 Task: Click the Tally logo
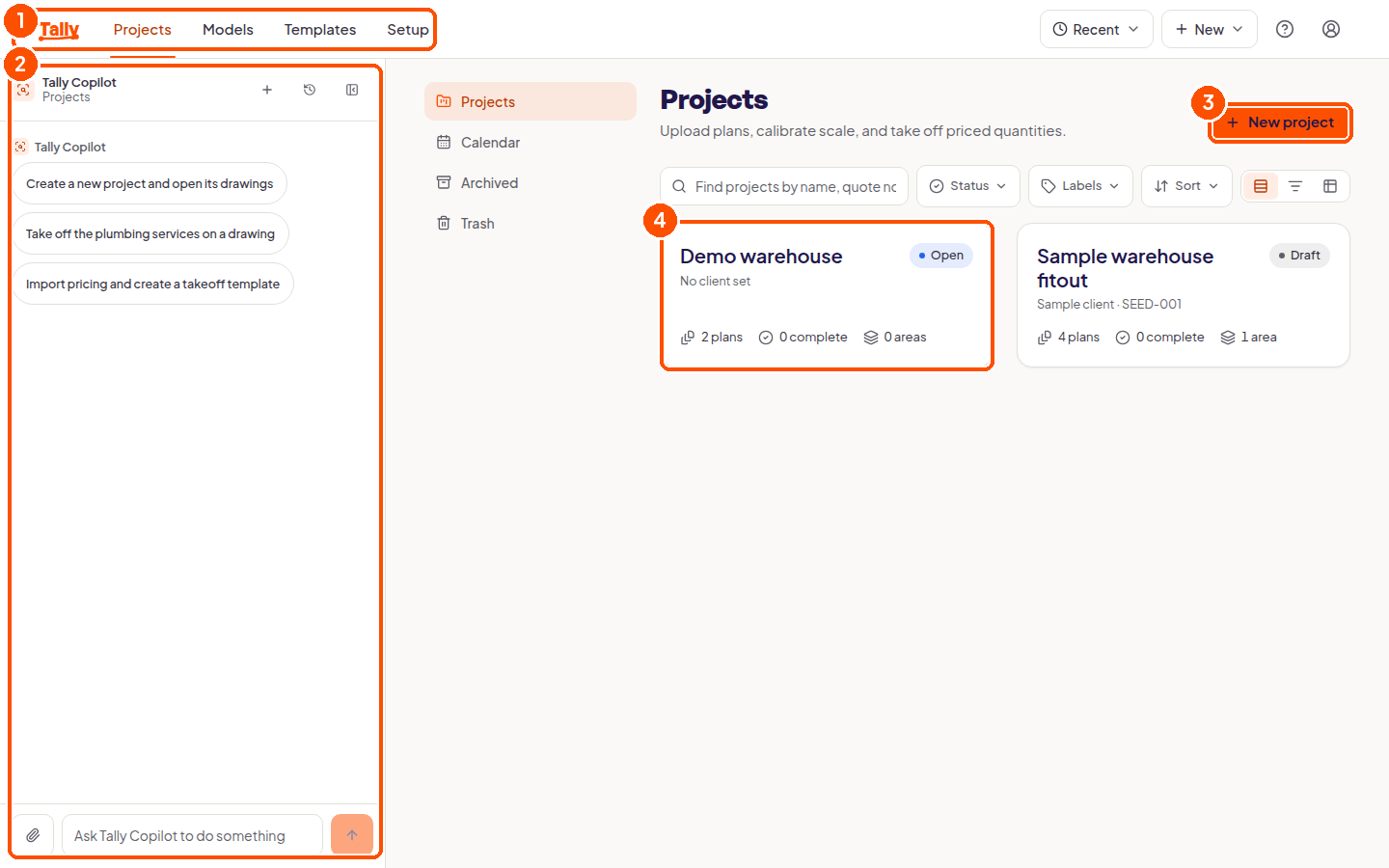[59, 29]
